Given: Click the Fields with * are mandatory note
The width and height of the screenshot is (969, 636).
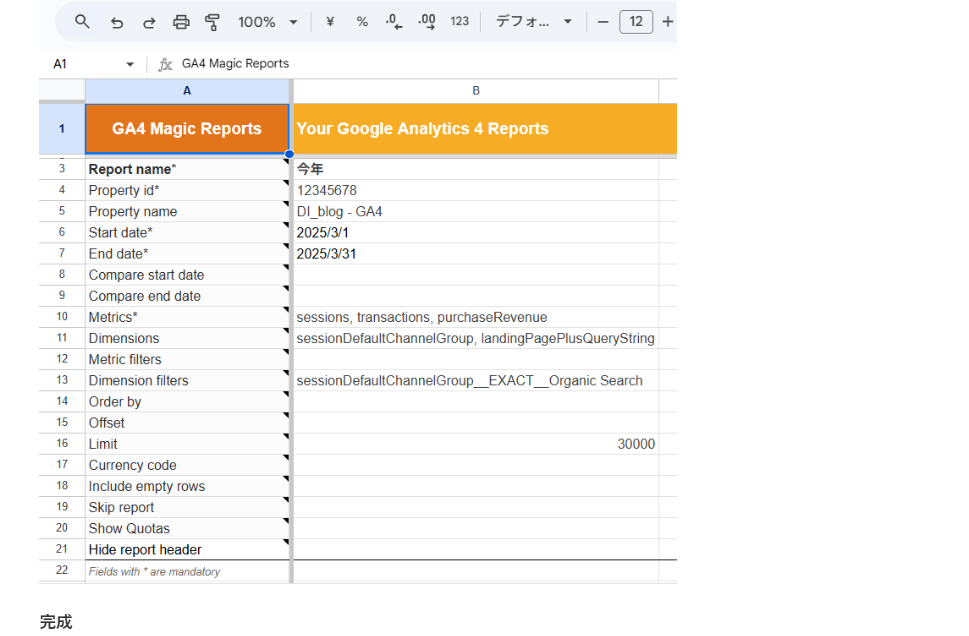Looking at the screenshot, I should click(x=187, y=571).
